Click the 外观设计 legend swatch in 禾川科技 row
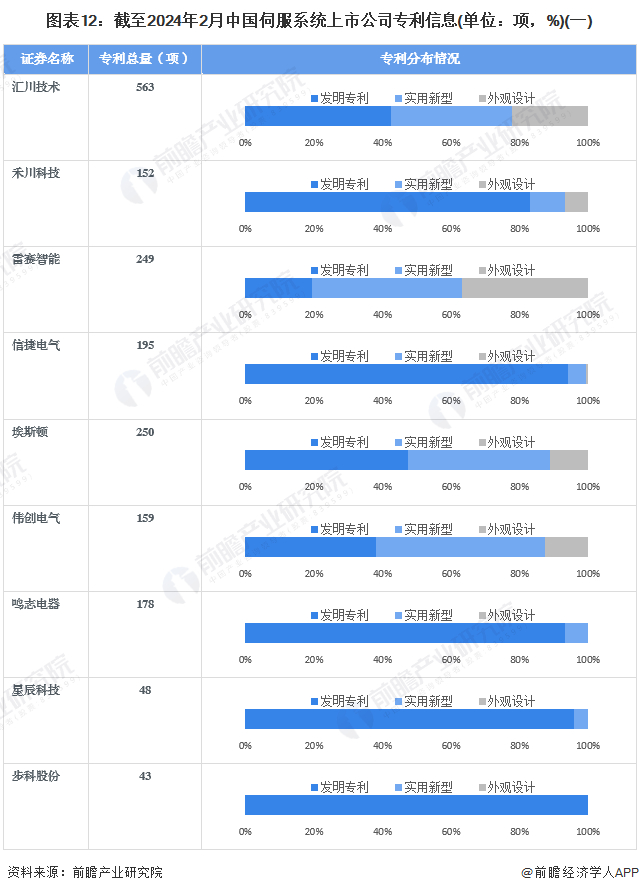 [483, 185]
